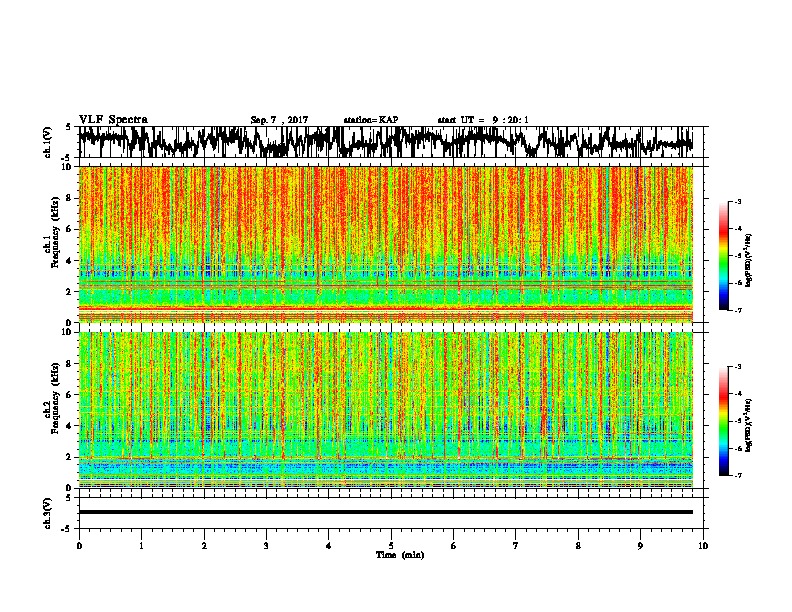
Task: Click time axis tick label "8"
Action: [x=578, y=546]
